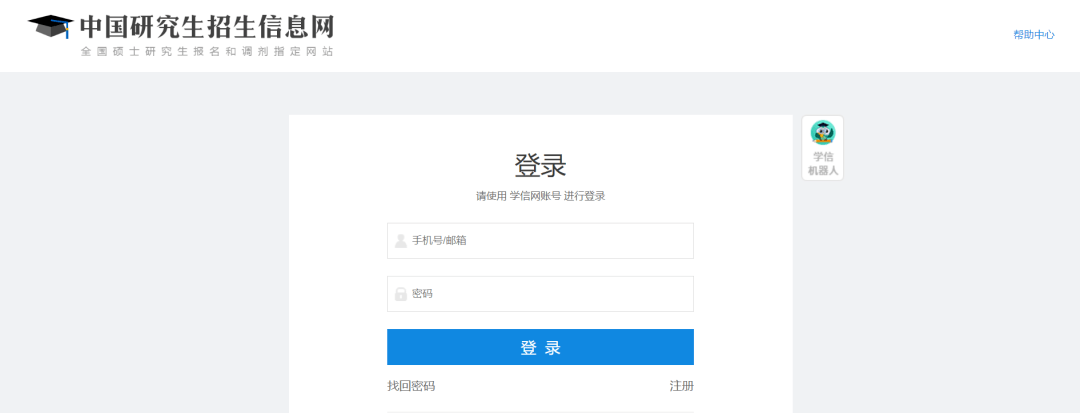The width and height of the screenshot is (1080, 413).
Task: Click the graduation cap logo icon
Action: (x=50, y=27)
